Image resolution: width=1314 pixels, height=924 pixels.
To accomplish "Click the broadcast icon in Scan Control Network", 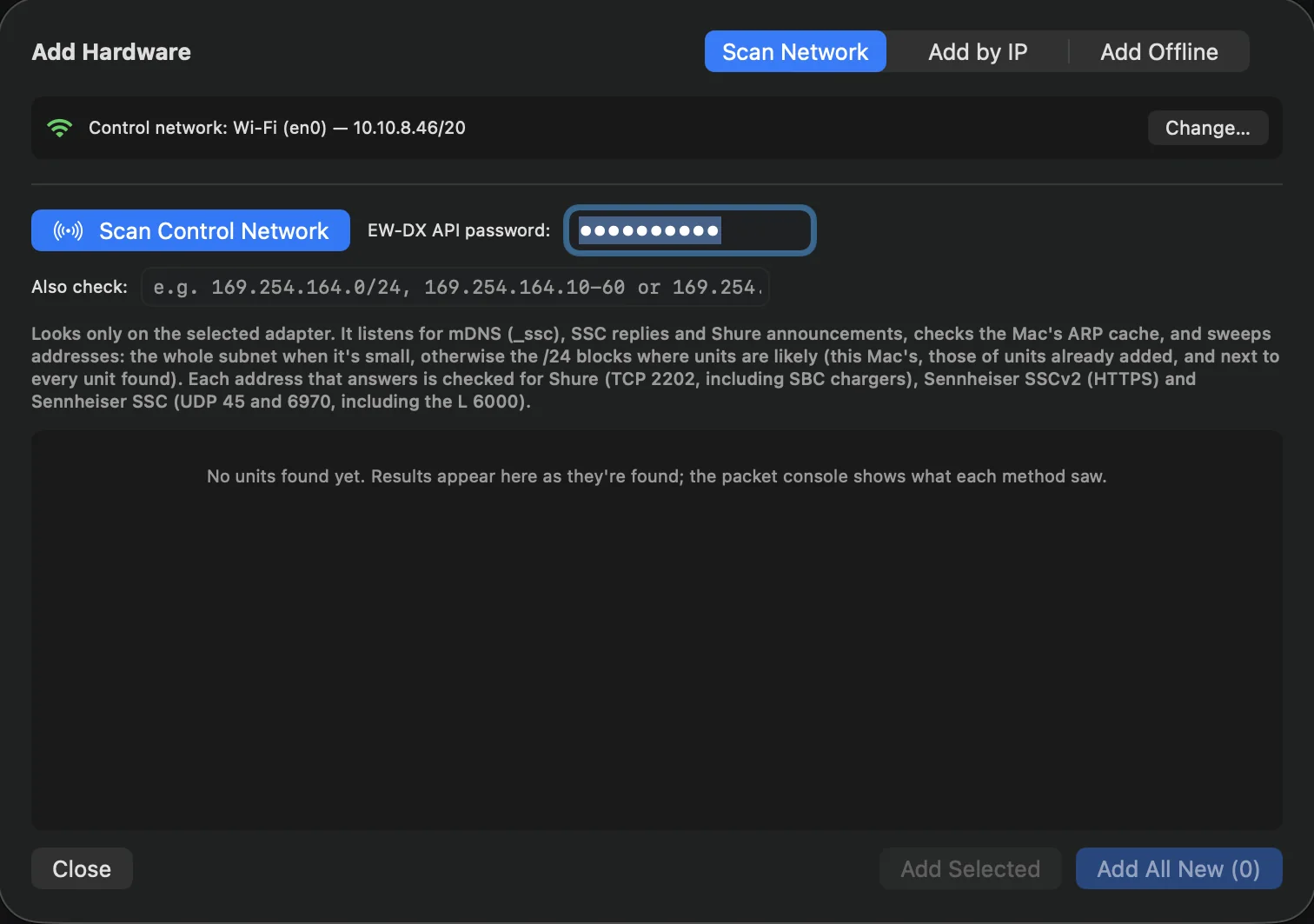I will tap(69, 230).
